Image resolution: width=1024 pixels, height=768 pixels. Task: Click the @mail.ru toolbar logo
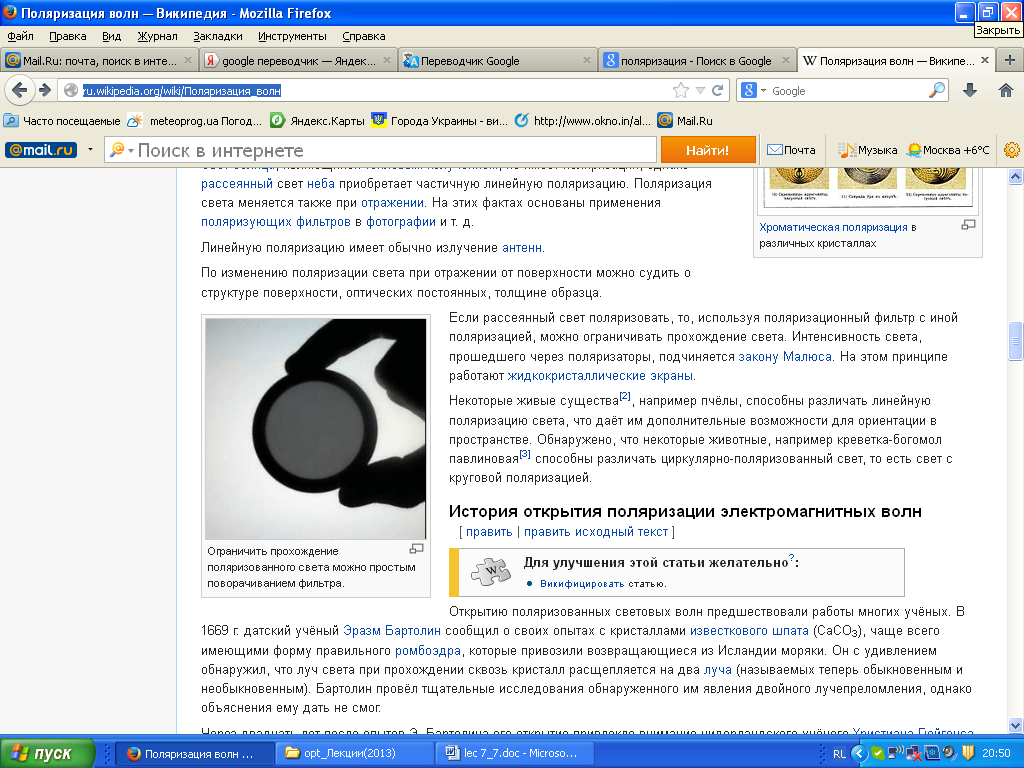coord(40,150)
